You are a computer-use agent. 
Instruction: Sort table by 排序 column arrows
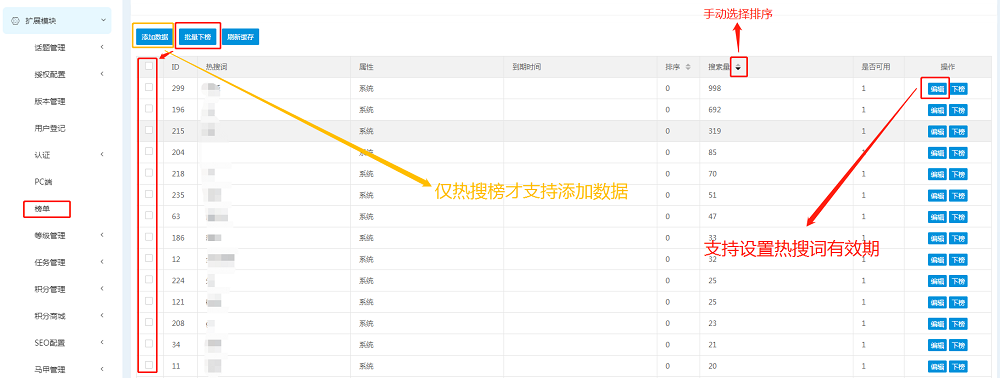tap(688, 67)
